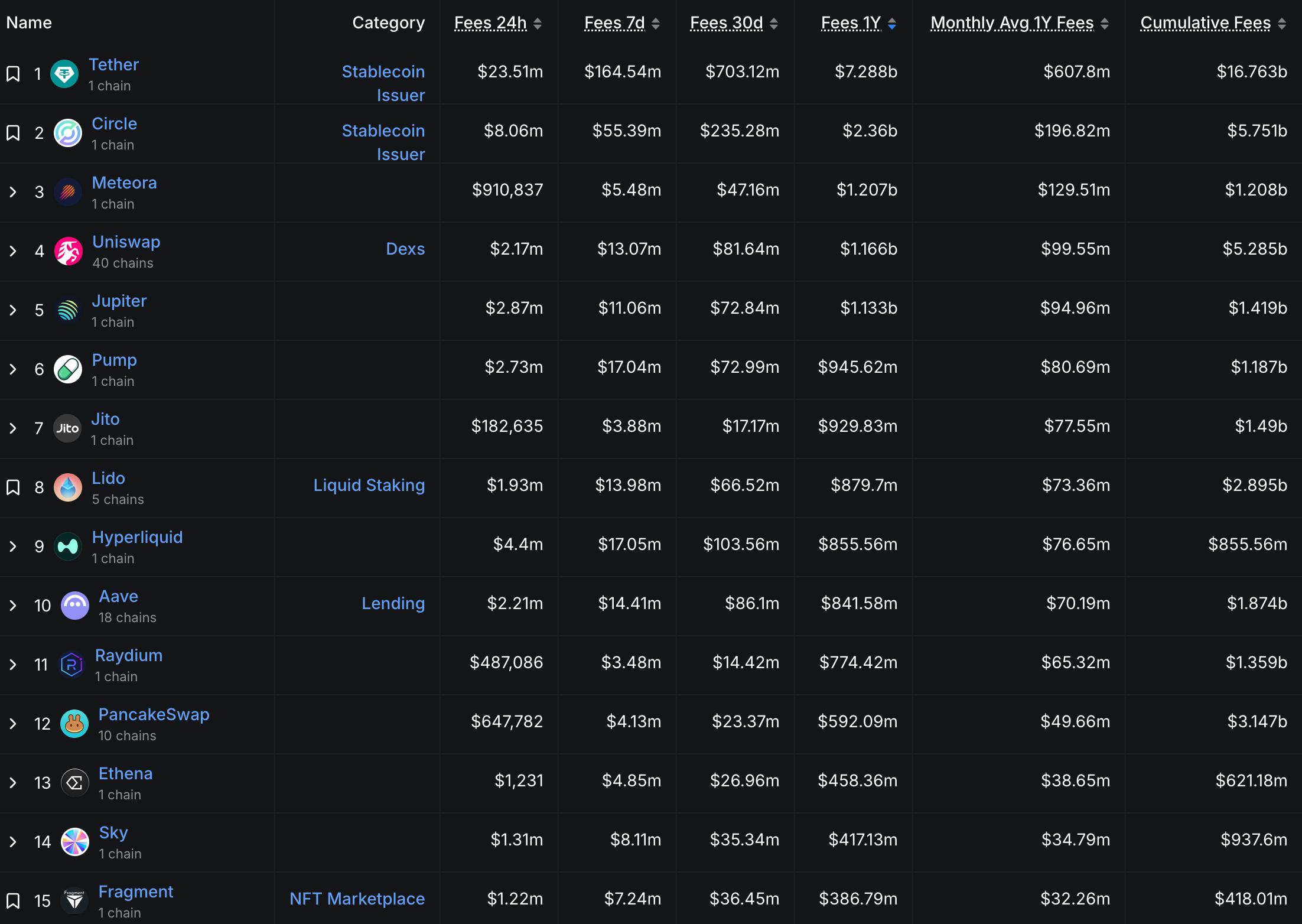Toggle bookmark for Lido
This screenshot has width=1302, height=924.
[x=13, y=487]
